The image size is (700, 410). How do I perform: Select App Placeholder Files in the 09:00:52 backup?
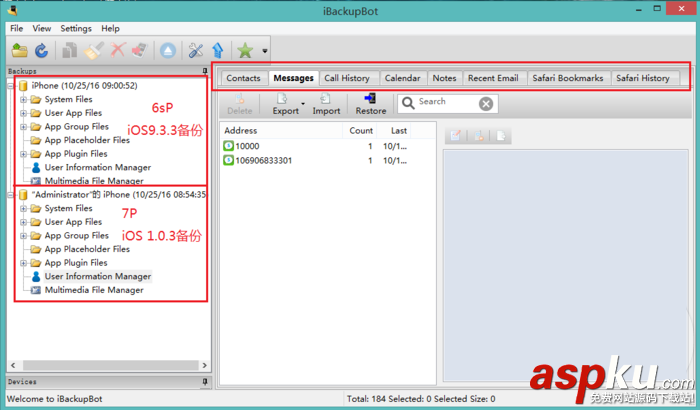click(87, 140)
